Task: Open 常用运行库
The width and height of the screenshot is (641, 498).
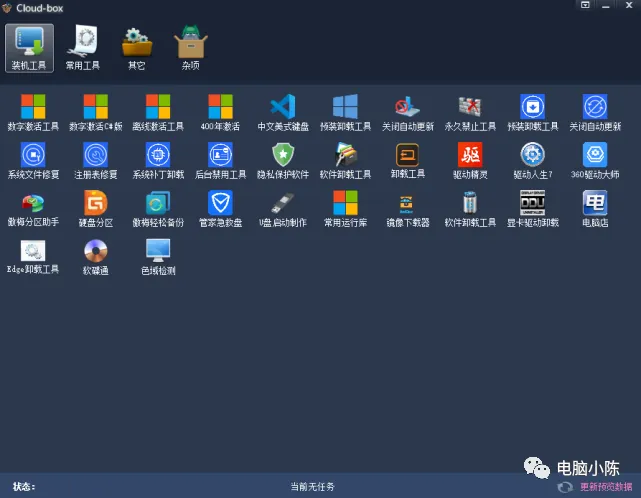Action: pos(345,209)
